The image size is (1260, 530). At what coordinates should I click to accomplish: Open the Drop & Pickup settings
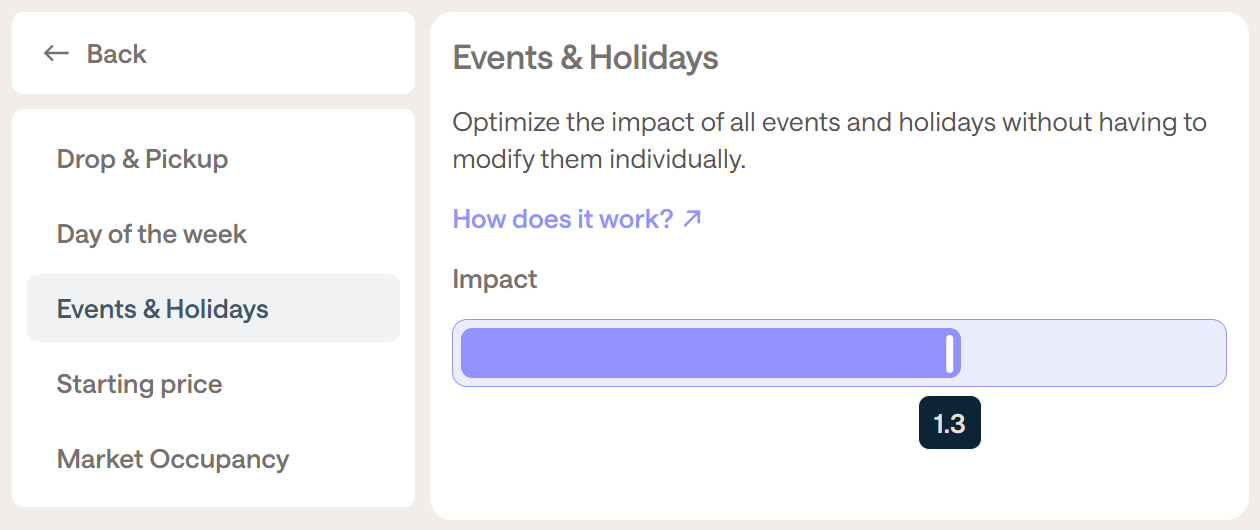point(142,159)
